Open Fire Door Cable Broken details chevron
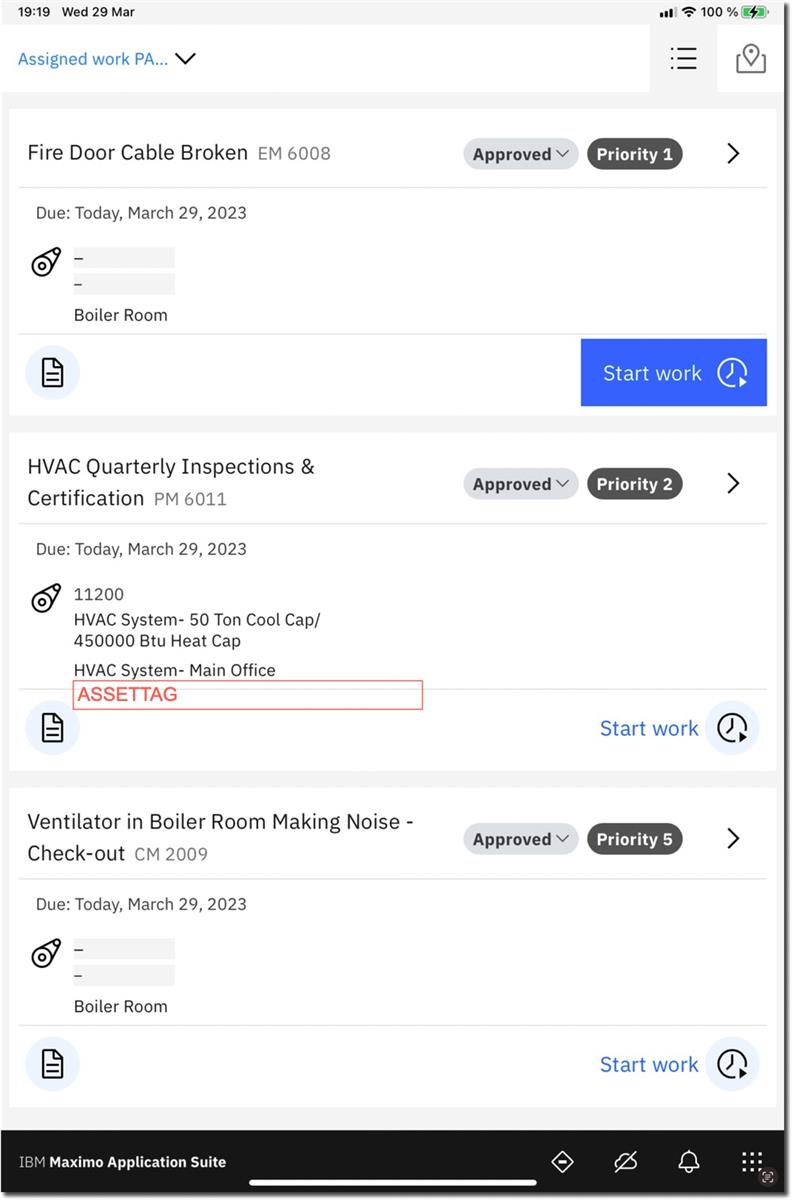This screenshot has height=1200, width=792. [733, 154]
